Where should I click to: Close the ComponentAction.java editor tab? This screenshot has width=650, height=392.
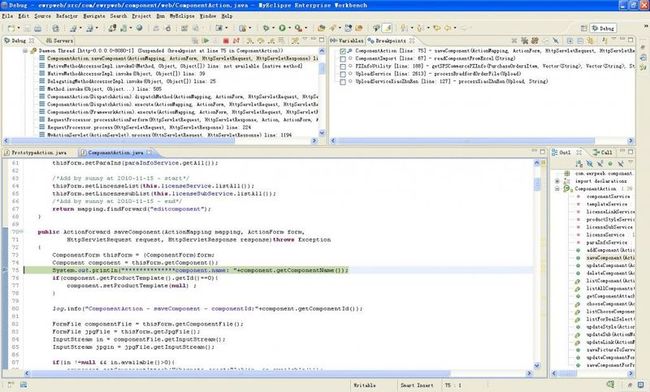pyautogui.click(x=149, y=152)
